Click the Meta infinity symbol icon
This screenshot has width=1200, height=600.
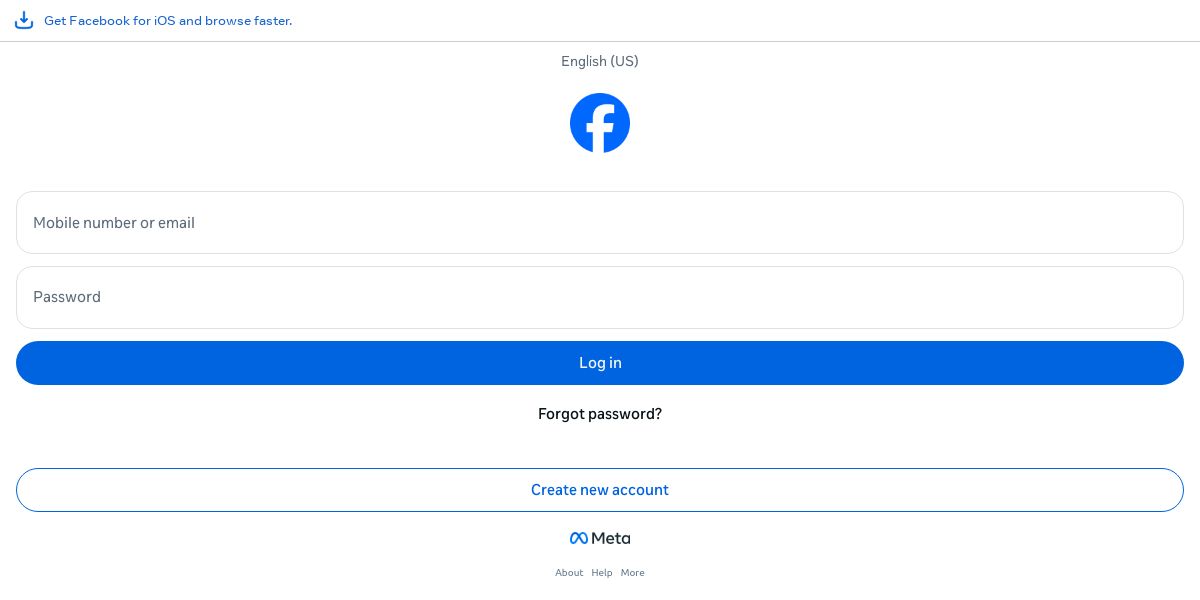[x=579, y=538]
